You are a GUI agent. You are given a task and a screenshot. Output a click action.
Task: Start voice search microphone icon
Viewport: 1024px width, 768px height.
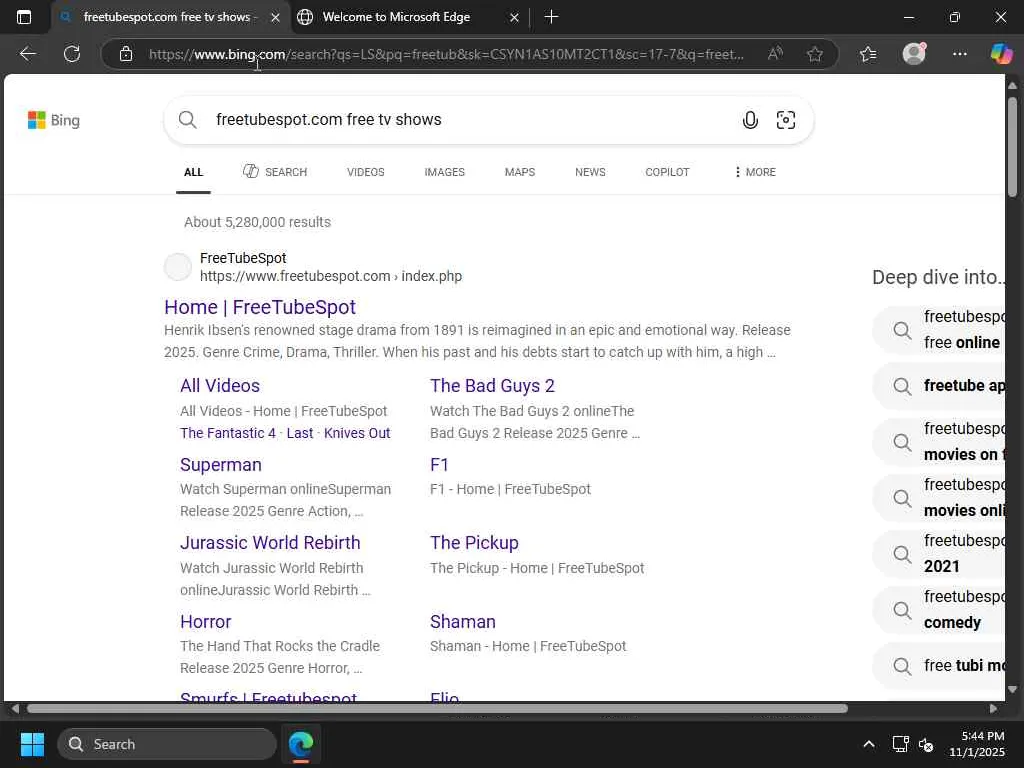point(750,120)
